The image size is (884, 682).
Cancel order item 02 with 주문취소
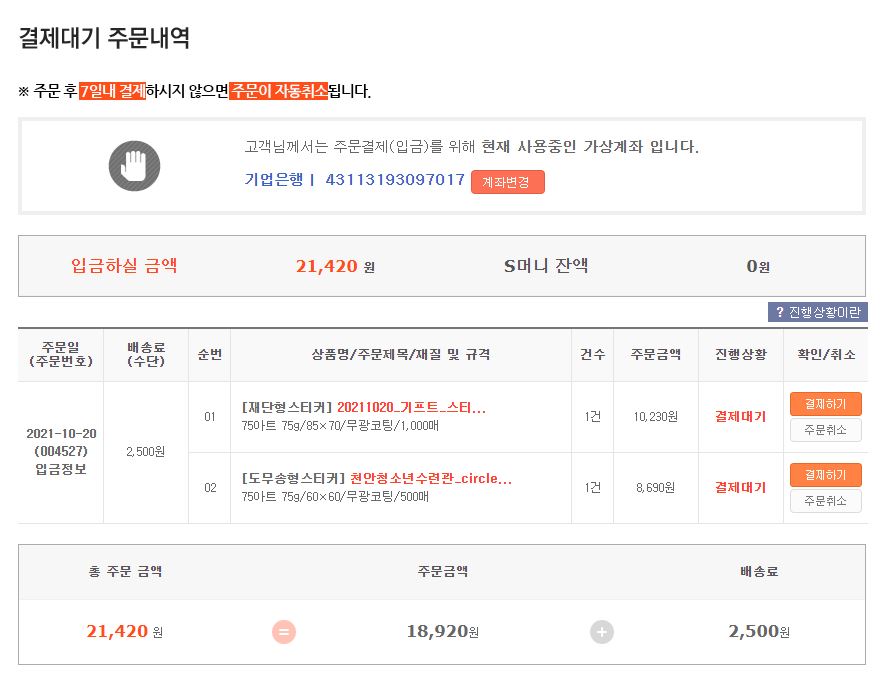pyautogui.click(x=825, y=501)
